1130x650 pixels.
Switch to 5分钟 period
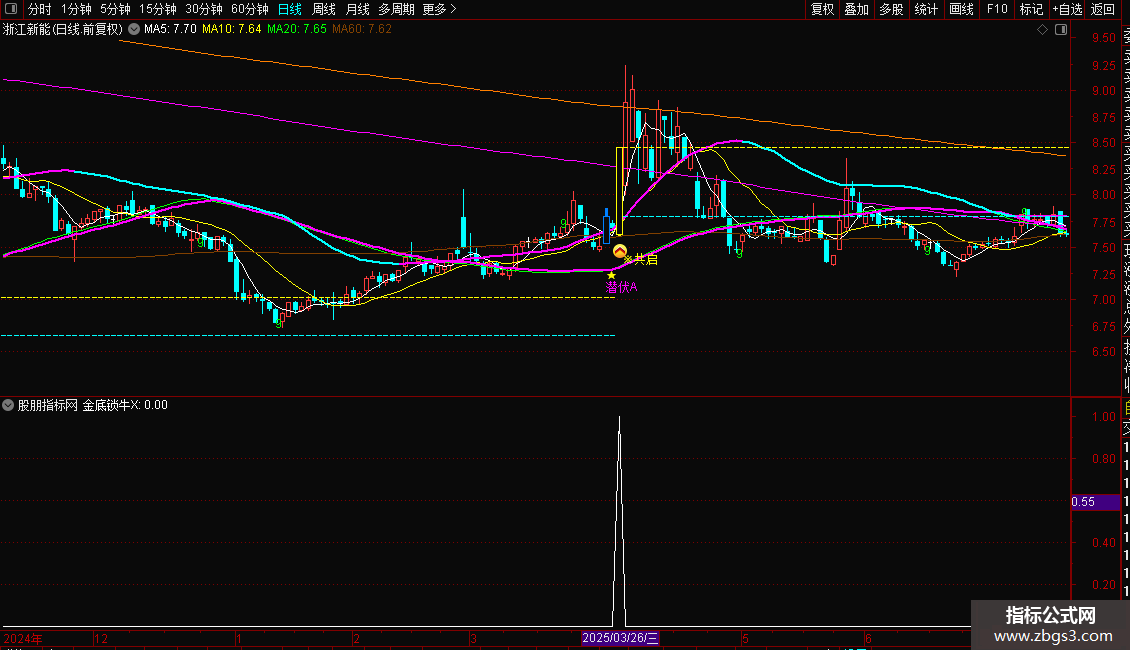(x=115, y=9)
